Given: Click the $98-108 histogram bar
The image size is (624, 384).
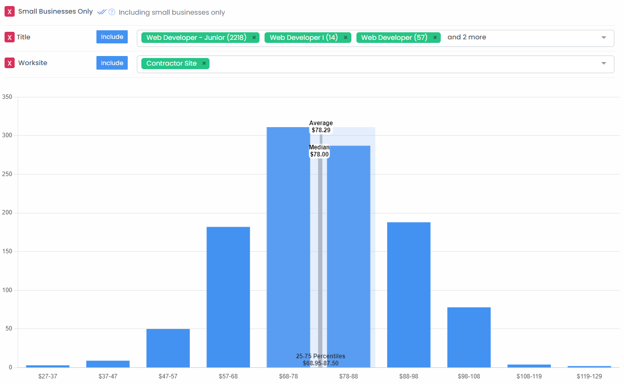Looking at the screenshot, I should [x=469, y=337].
